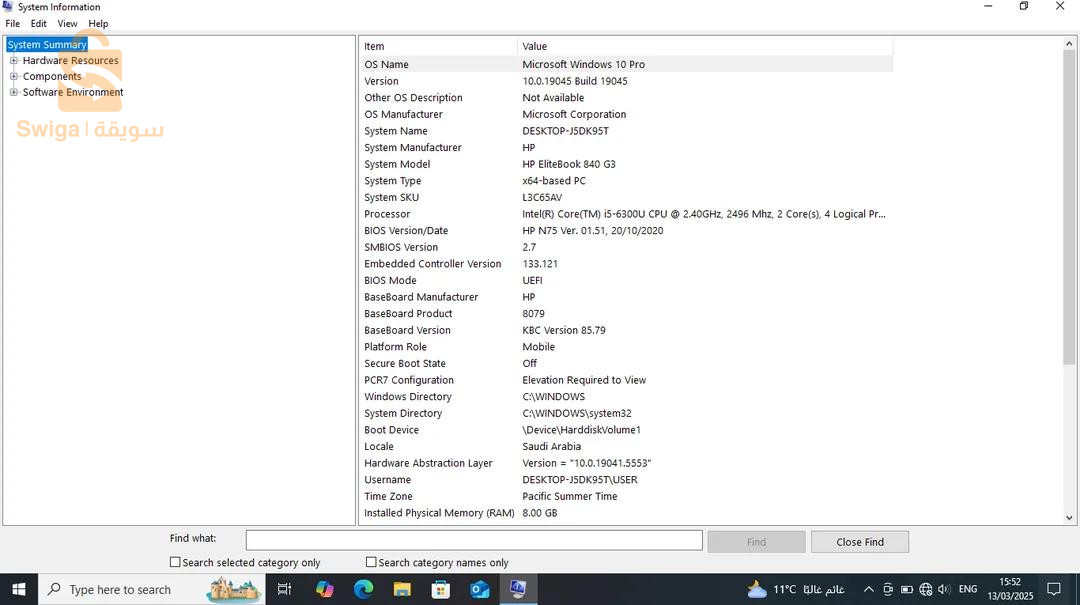Screen dimensions: 1080x605
Task: Click the Find button
Action: [x=756, y=540]
